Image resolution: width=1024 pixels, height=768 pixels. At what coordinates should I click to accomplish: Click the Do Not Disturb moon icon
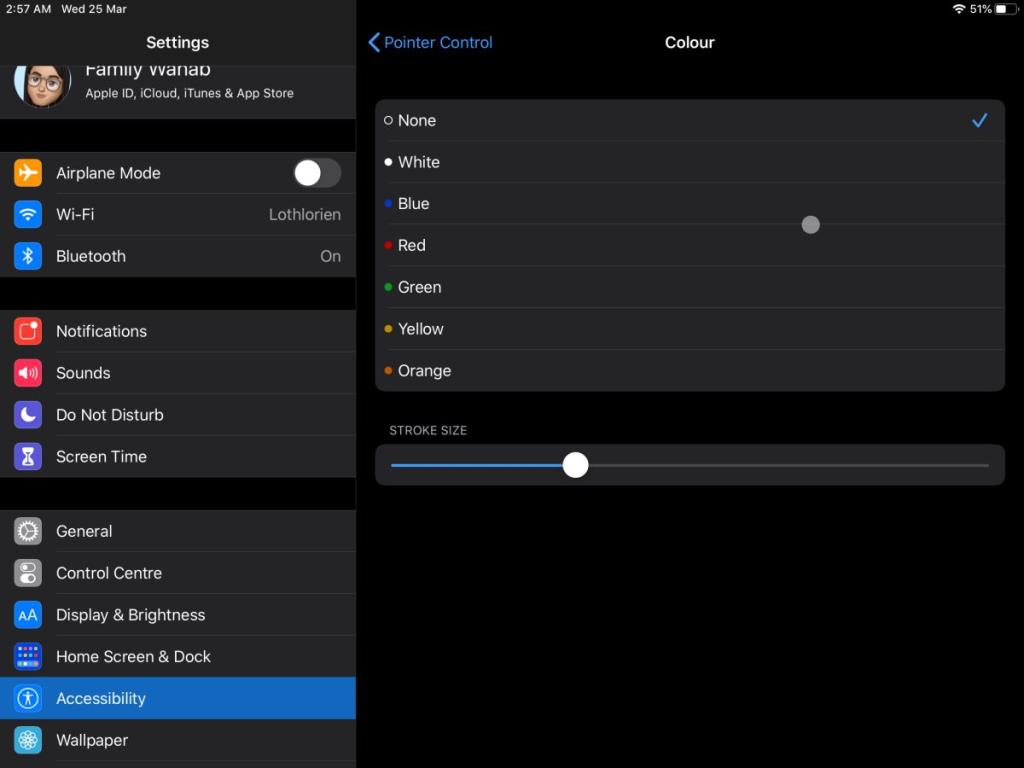pos(27,415)
